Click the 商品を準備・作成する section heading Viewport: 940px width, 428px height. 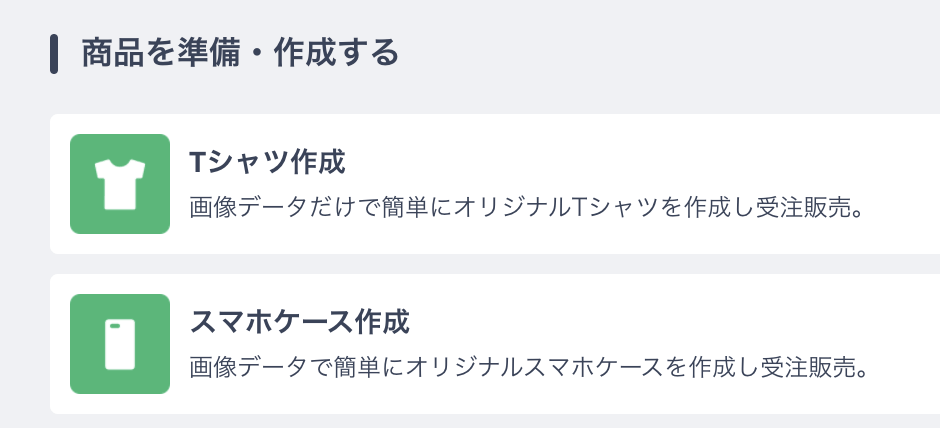(x=240, y=53)
